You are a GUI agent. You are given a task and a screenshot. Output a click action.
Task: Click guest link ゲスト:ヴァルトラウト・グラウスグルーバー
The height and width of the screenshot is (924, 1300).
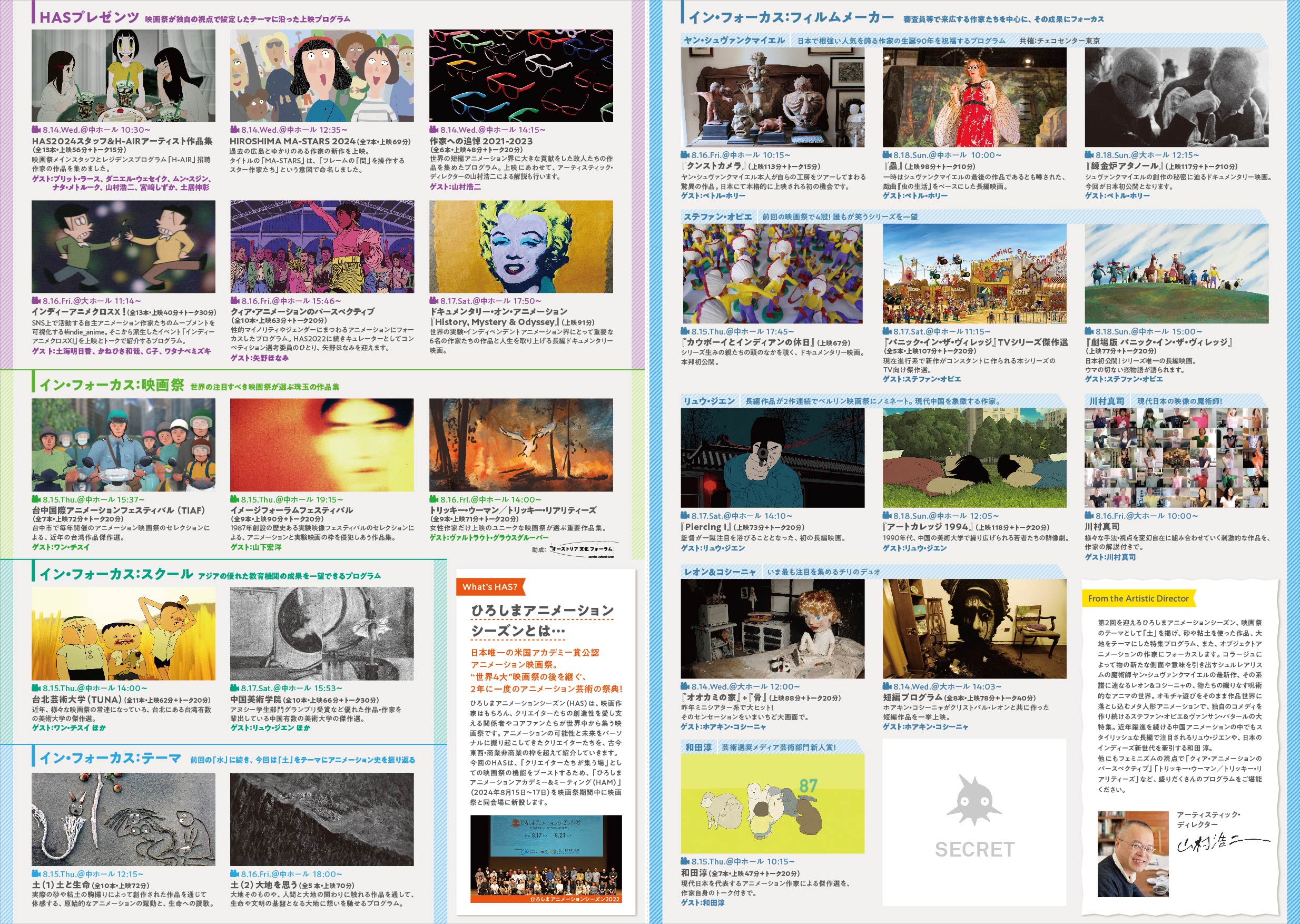(489, 537)
